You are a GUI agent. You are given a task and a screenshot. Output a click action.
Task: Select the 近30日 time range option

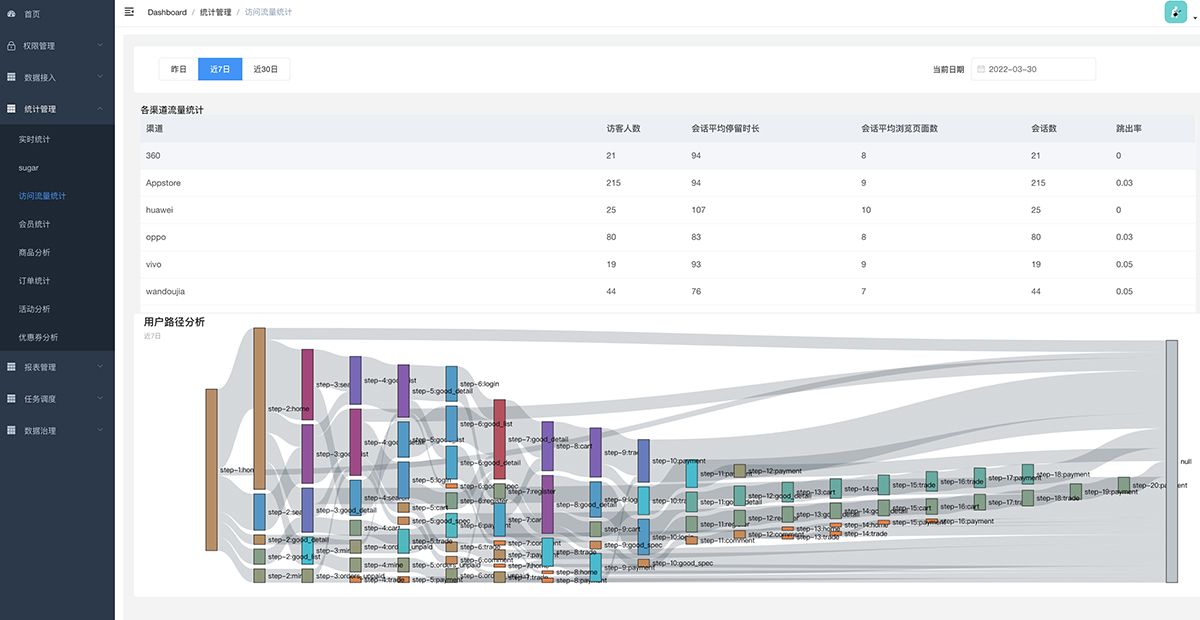[266, 69]
